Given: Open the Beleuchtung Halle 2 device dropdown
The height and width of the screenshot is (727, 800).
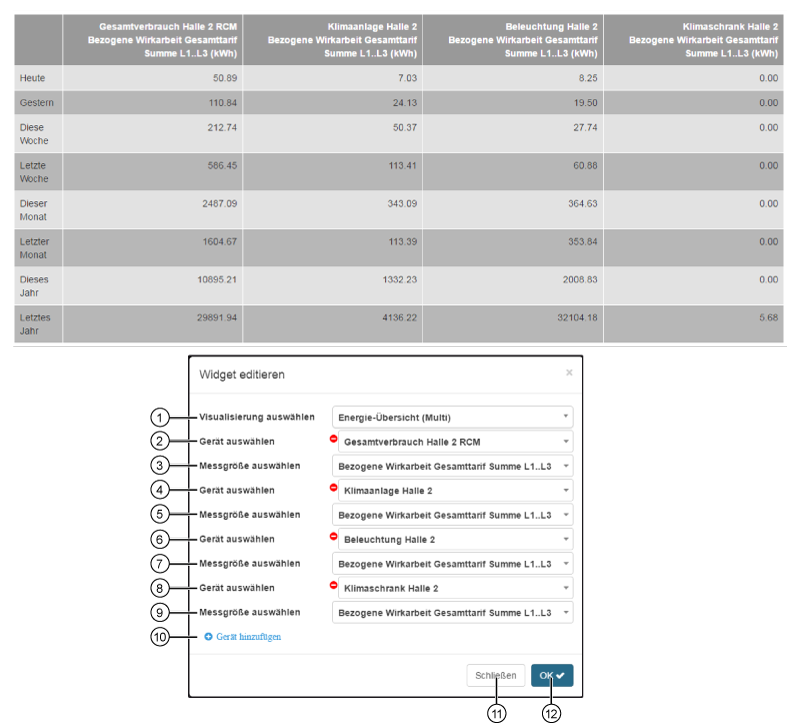Looking at the screenshot, I should click(455, 538).
